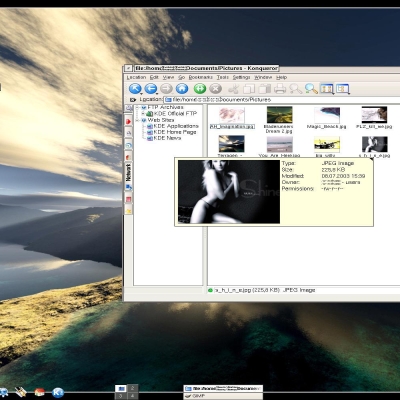The image size is (400, 400).
Task: Select the top-right .jpg thumbnail in the first row
Action: tap(374, 115)
